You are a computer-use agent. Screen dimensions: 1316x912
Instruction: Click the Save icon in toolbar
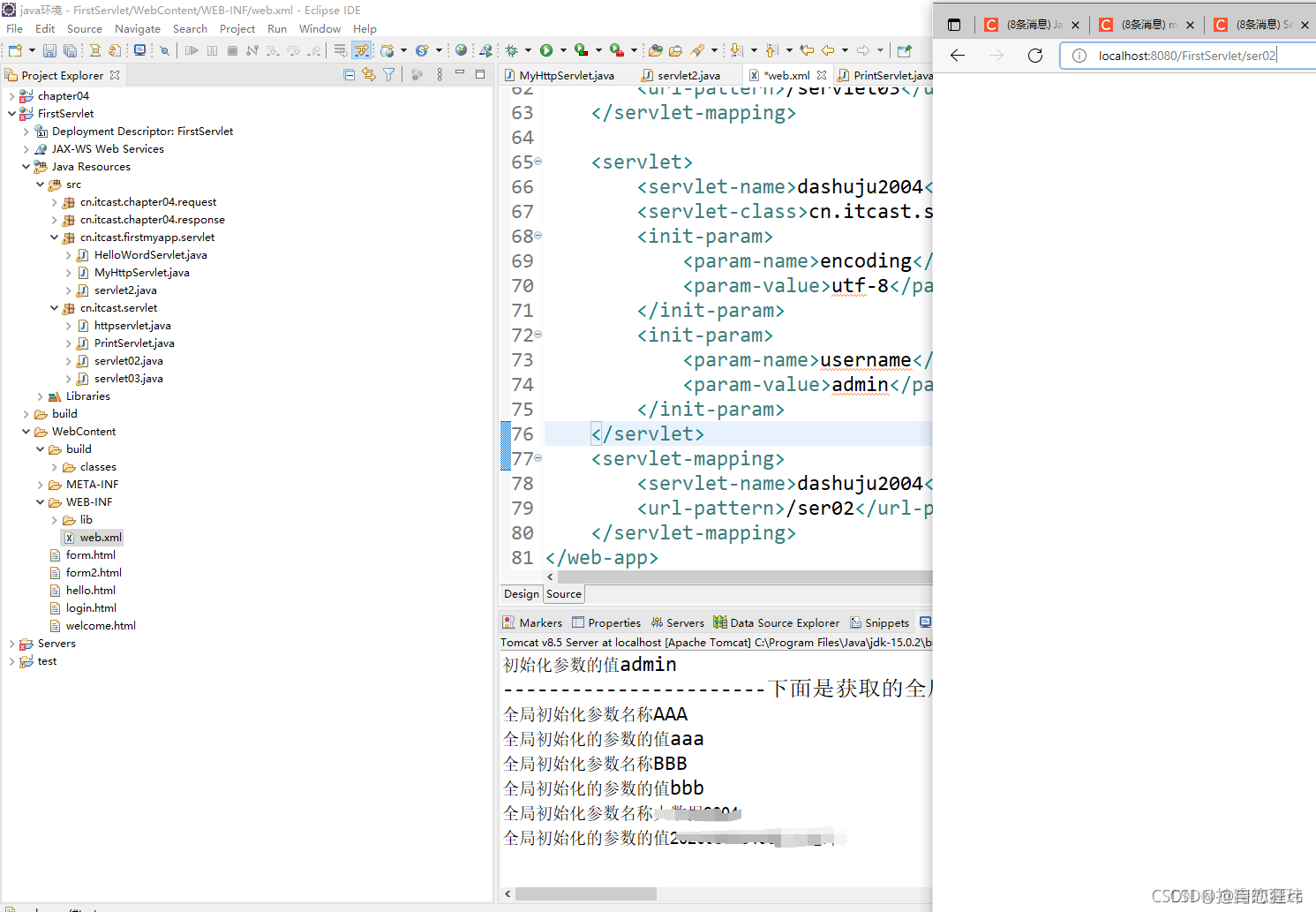49,50
